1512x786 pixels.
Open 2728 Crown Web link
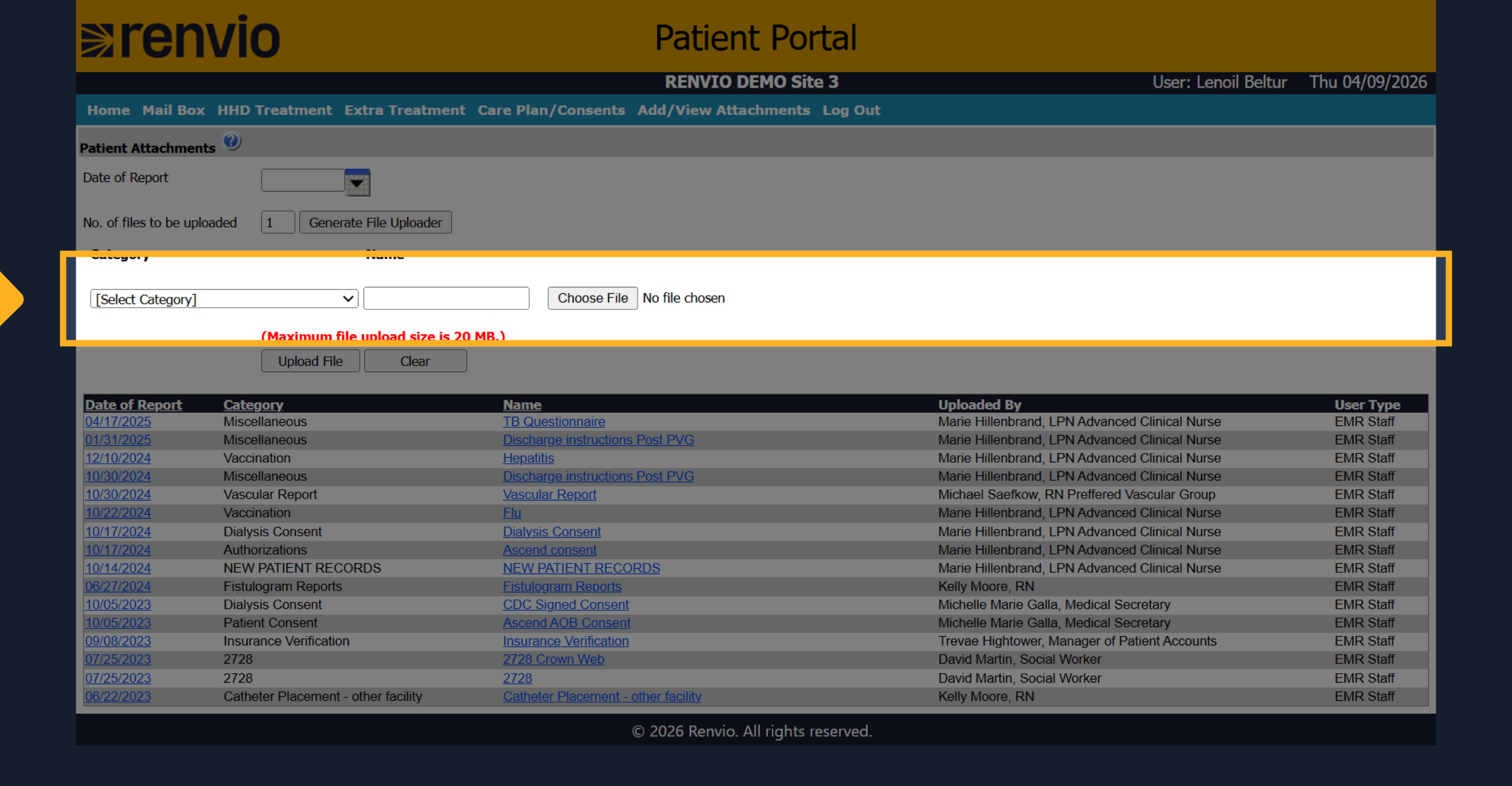click(554, 660)
